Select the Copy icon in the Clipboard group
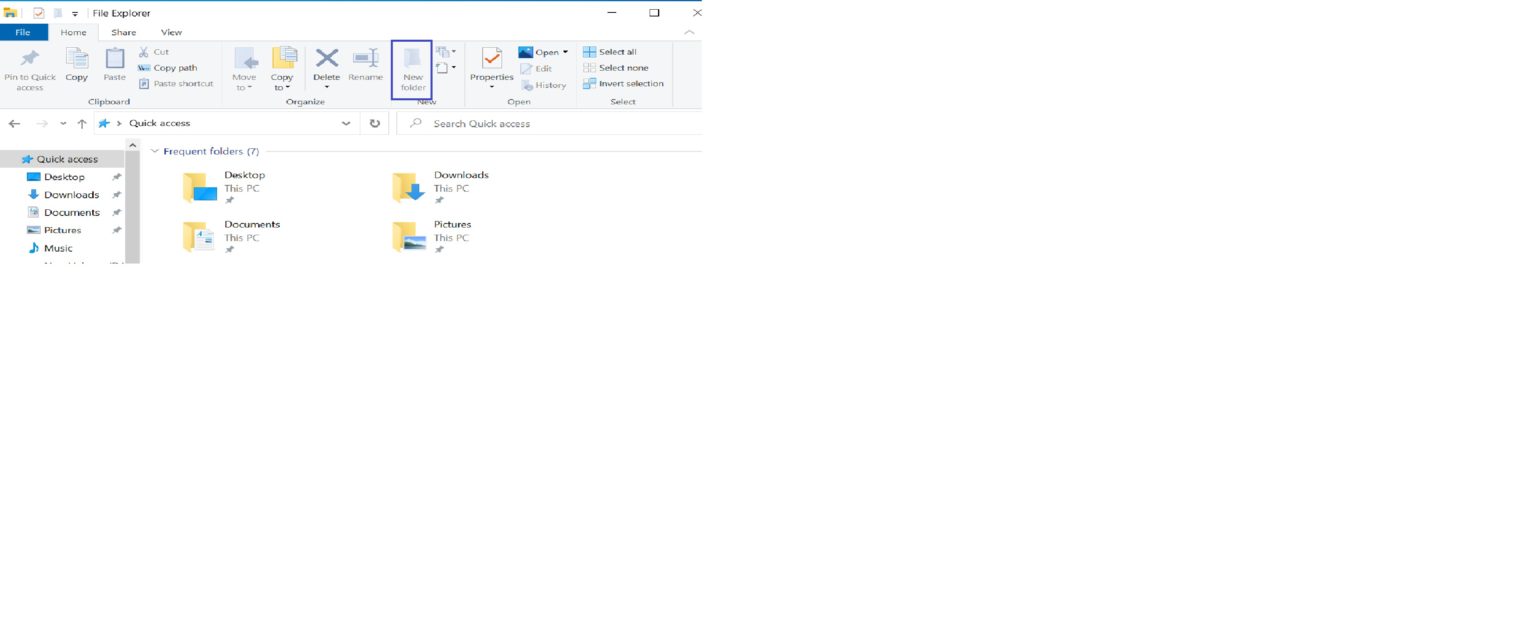 76,66
